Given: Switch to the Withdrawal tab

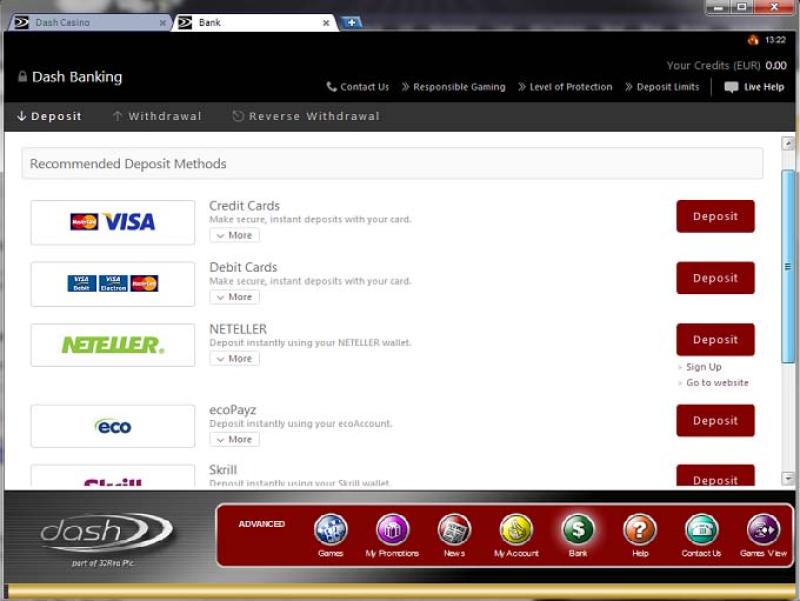Looking at the screenshot, I should coord(156,116).
